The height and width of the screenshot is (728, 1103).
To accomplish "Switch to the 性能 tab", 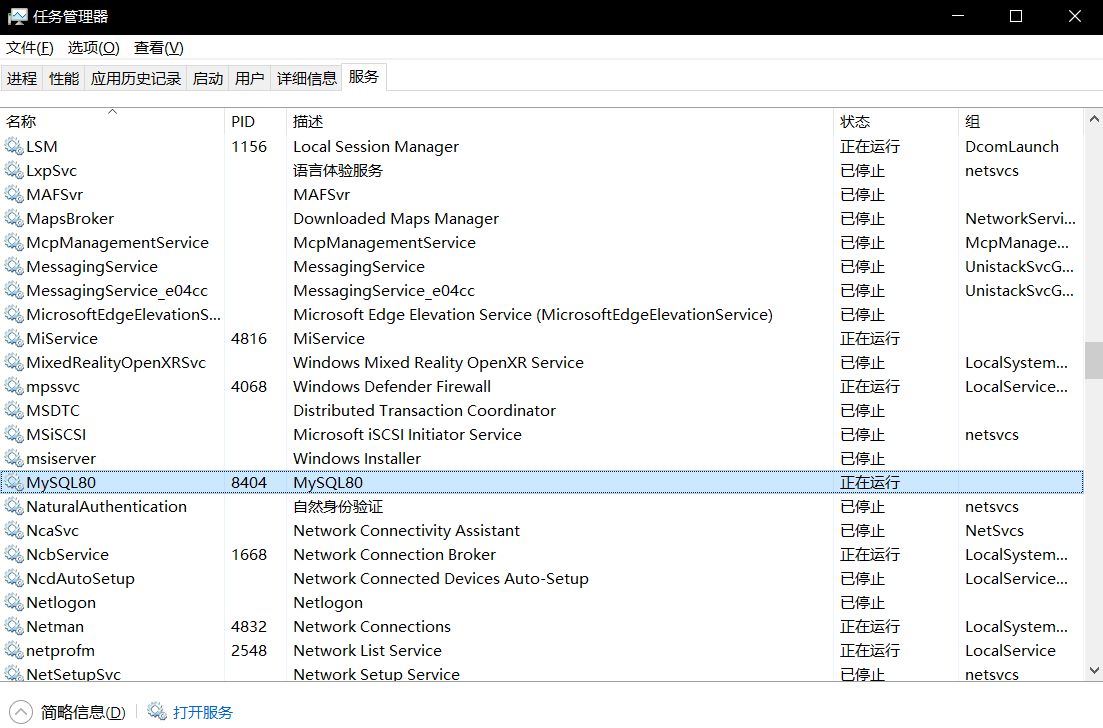I will tap(64, 78).
